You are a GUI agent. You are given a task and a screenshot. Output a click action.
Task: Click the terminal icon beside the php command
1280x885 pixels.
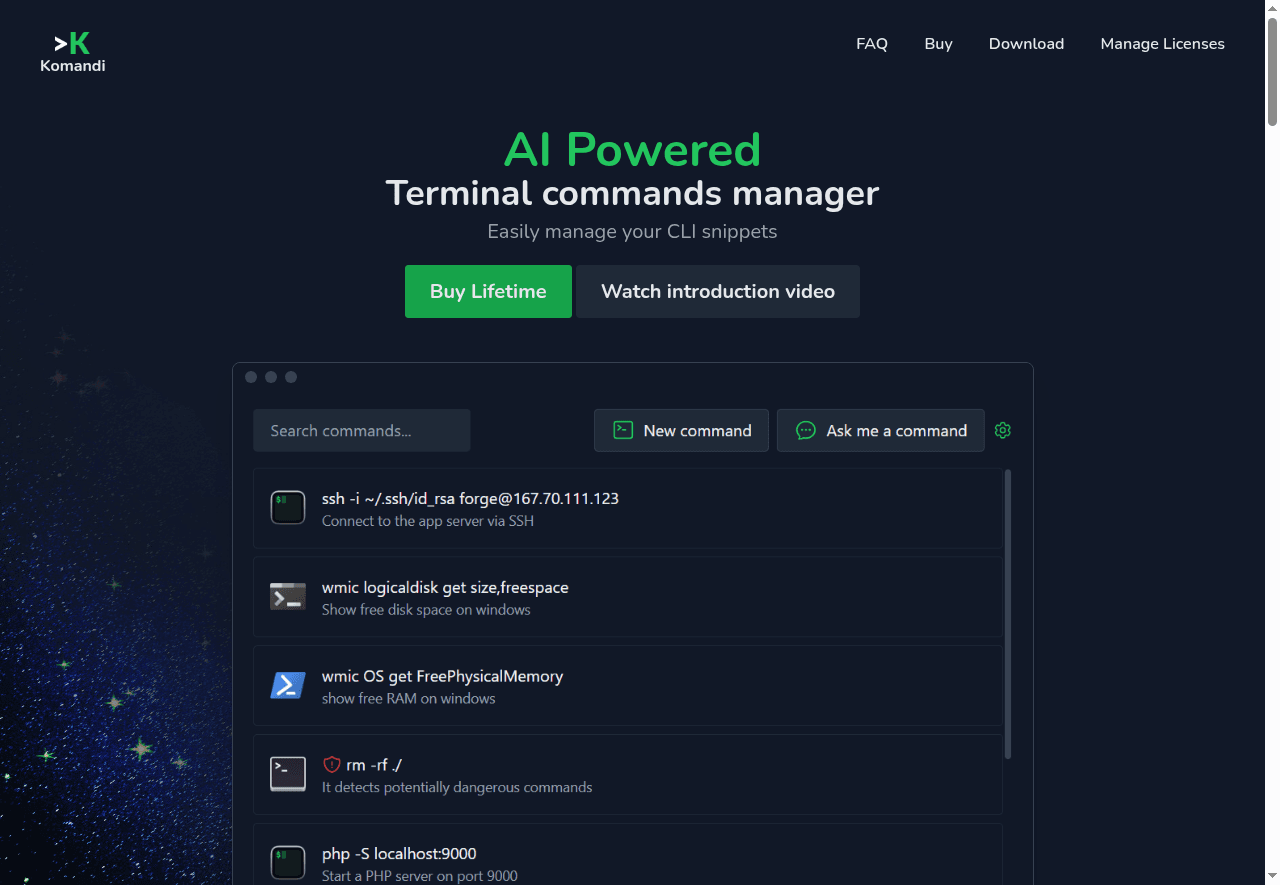click(288, 863)
